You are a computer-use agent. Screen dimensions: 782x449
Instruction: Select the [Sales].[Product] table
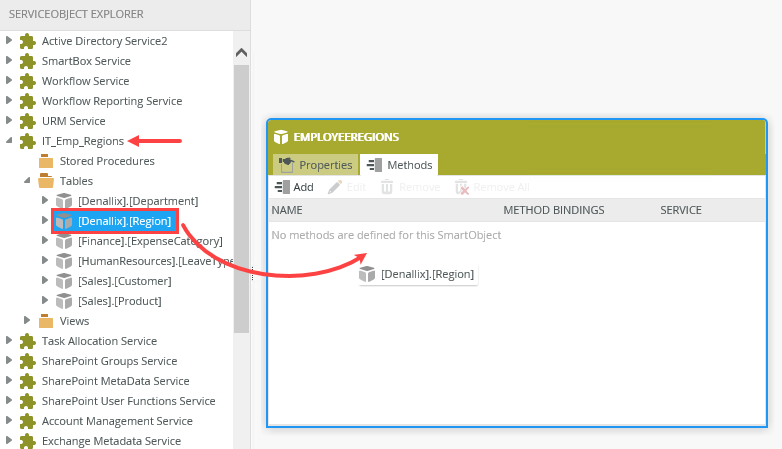(120, 301)
